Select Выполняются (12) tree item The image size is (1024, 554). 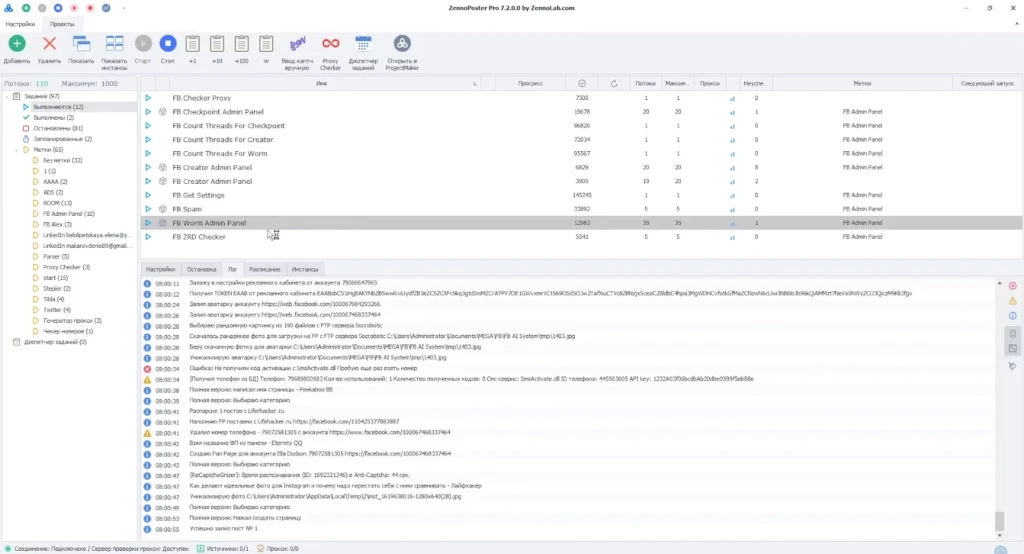58,106
